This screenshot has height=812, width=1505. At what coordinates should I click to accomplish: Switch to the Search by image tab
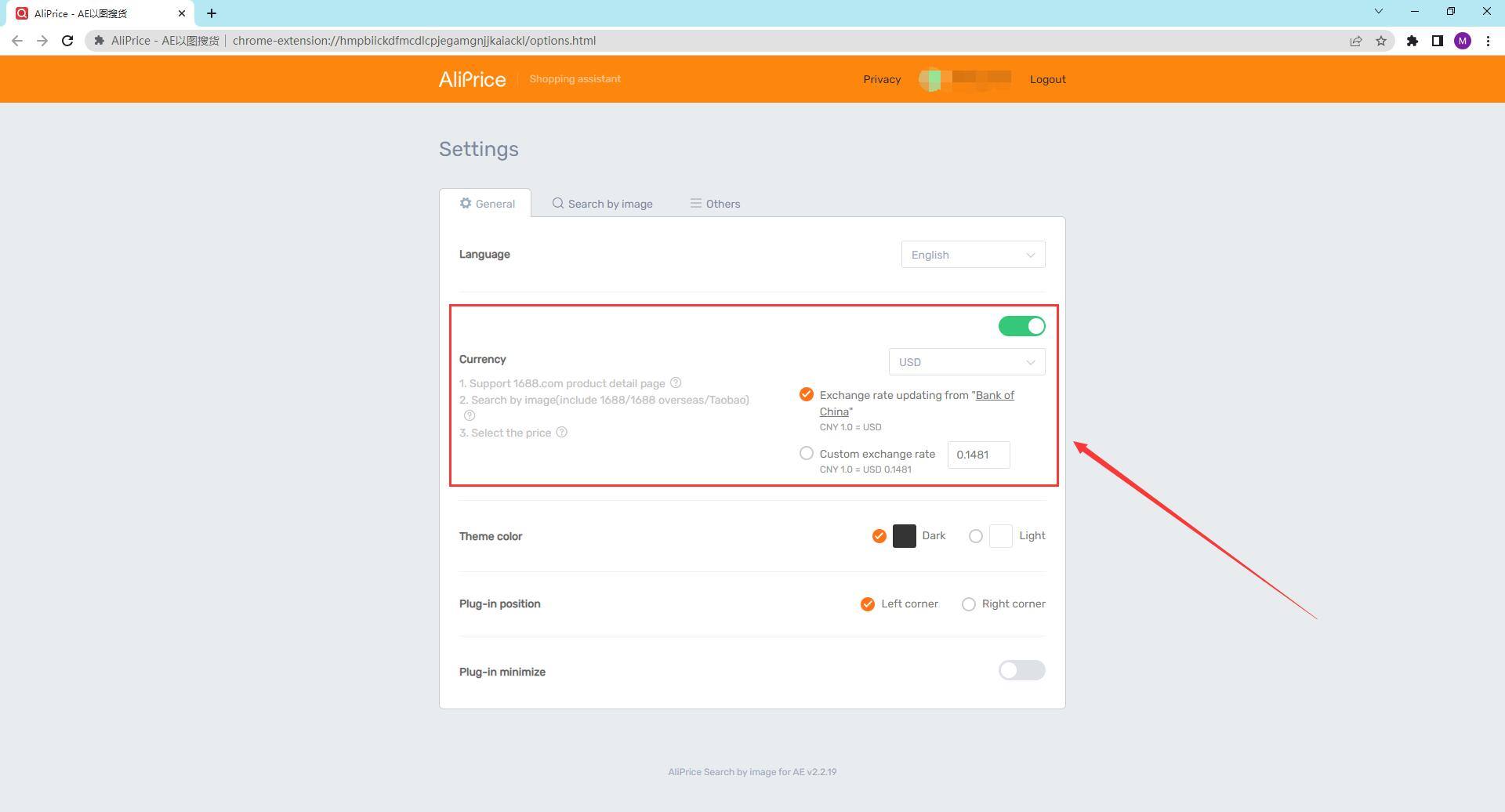(602, 204)
